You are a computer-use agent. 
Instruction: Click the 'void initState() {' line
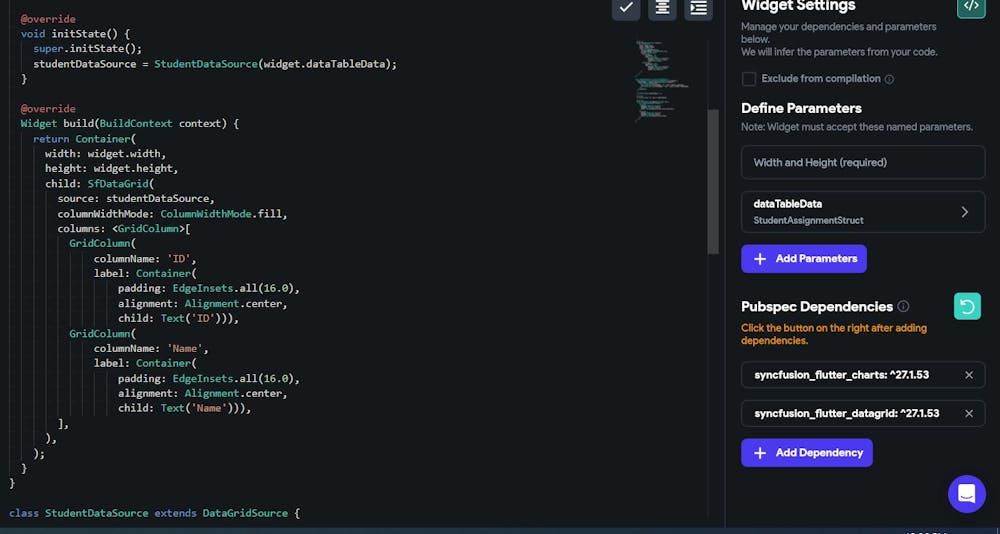click(75, 34)
